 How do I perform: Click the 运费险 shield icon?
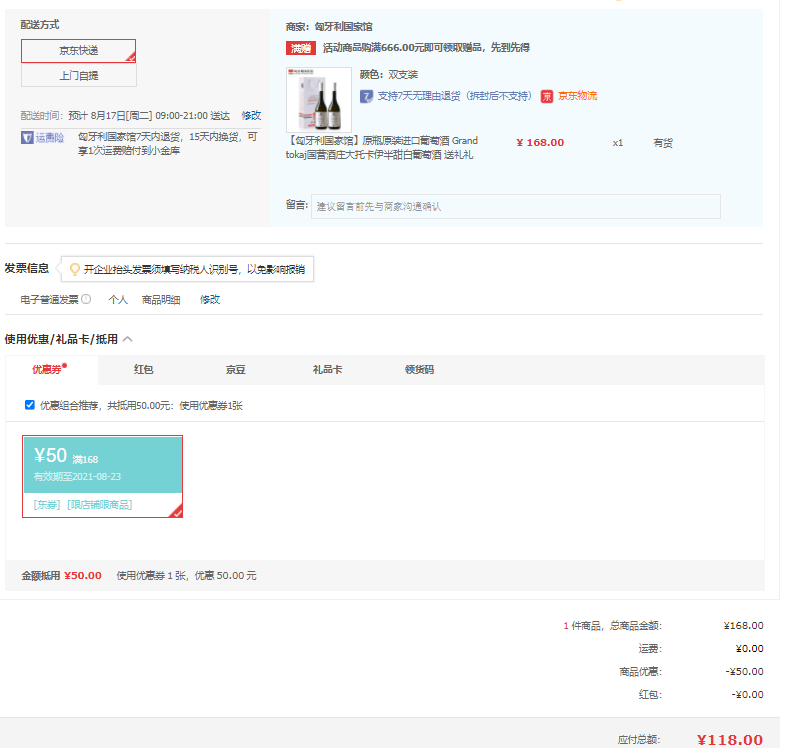pyautogui.click(x=27, y=138)
